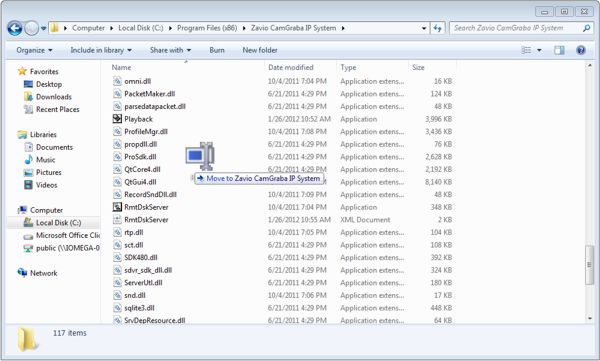
Task: Click Zavio CamGraba IP System breadcrumb
Action: click(293, 28)
